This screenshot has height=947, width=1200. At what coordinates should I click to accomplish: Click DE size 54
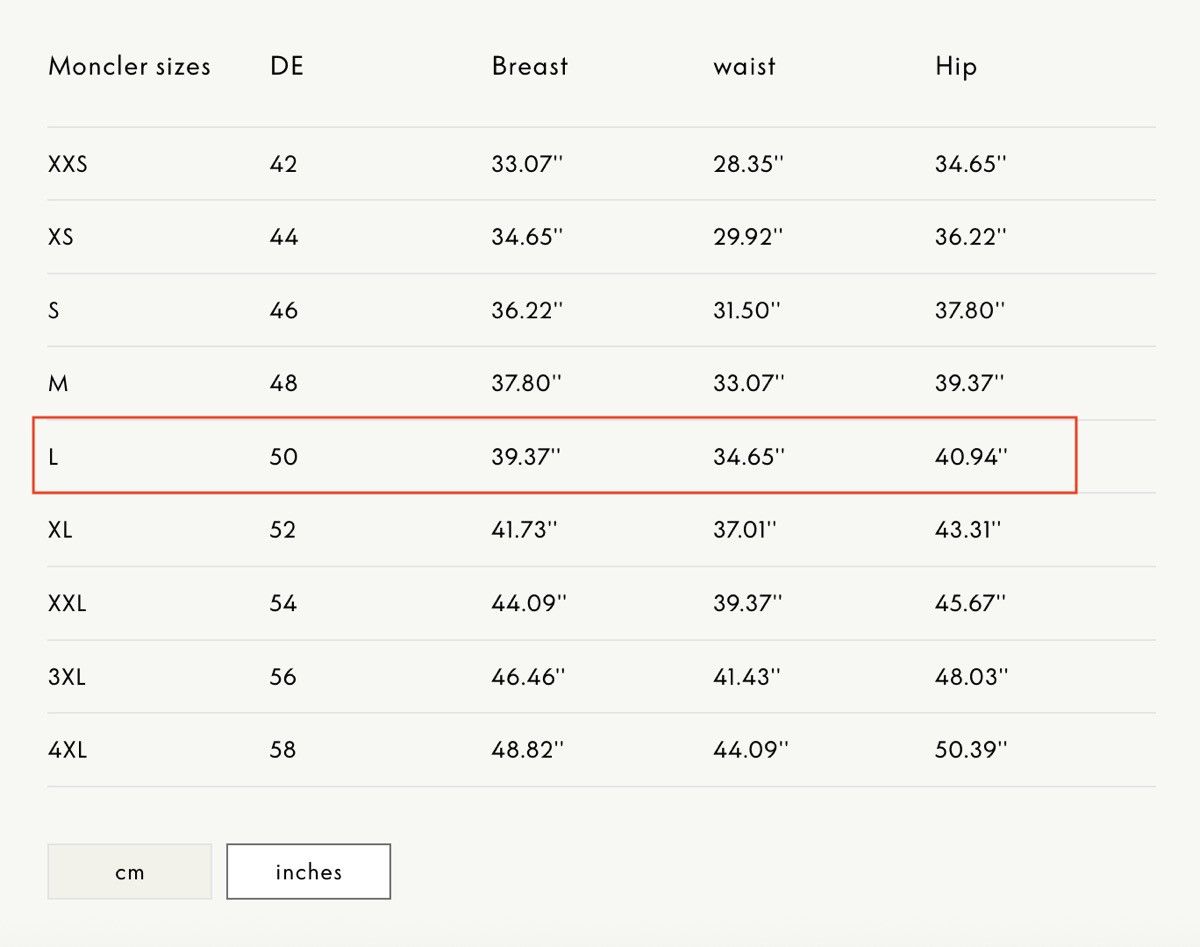tap(284, 603)
